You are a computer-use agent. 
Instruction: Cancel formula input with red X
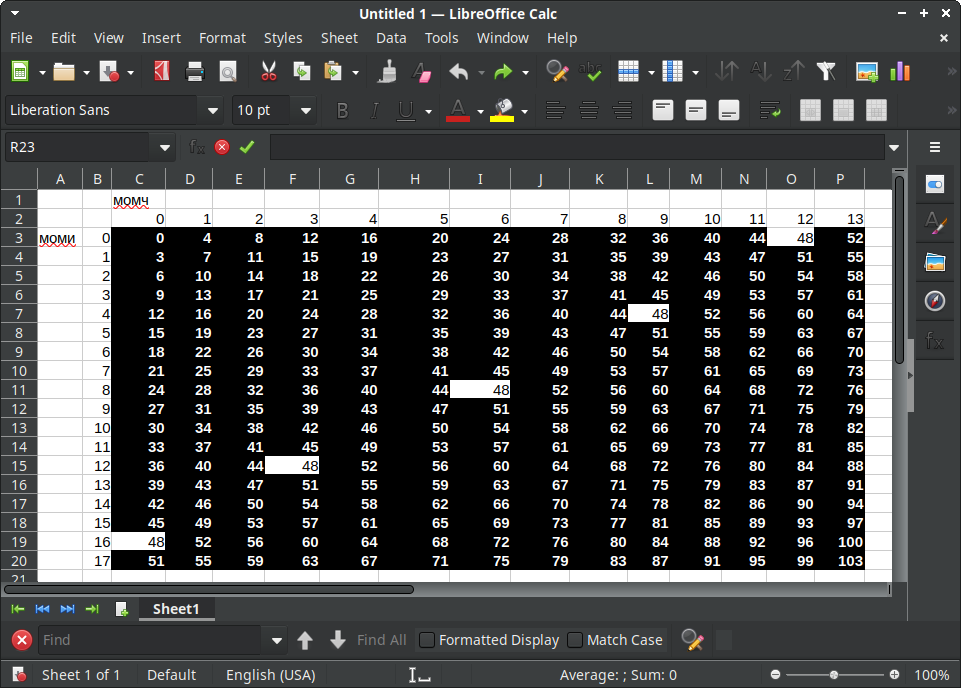[222, 147]
